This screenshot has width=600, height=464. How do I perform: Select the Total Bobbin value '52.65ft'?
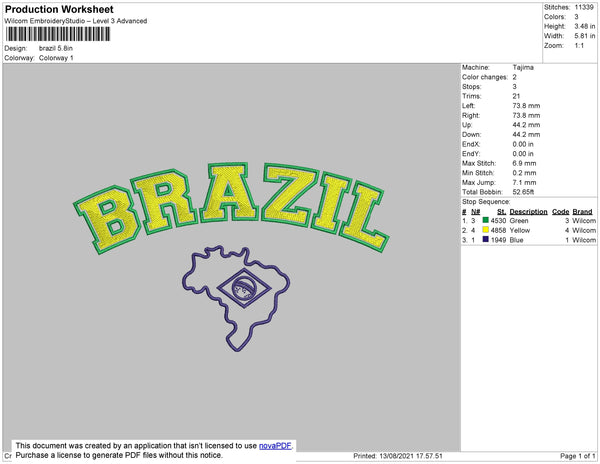click(x=523, y=192)
